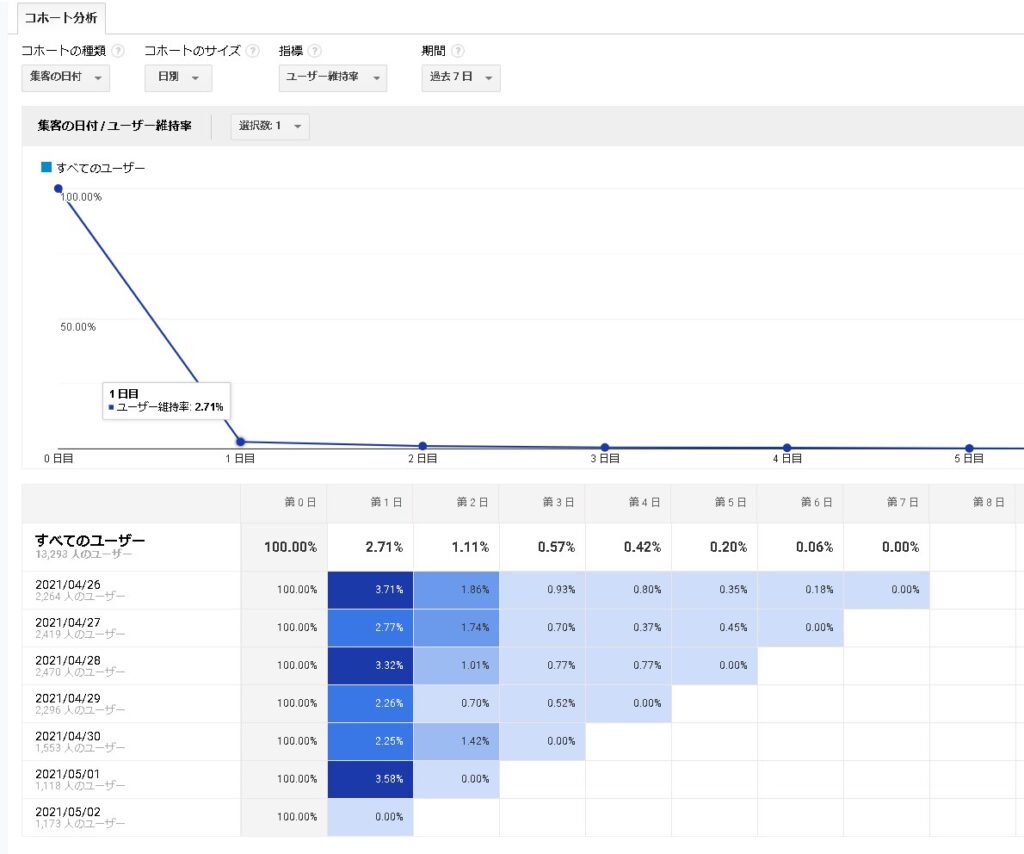This screenshot has height=854, width=1024.
Task: Click the 第7日 column header
Action: pos(900,503)
